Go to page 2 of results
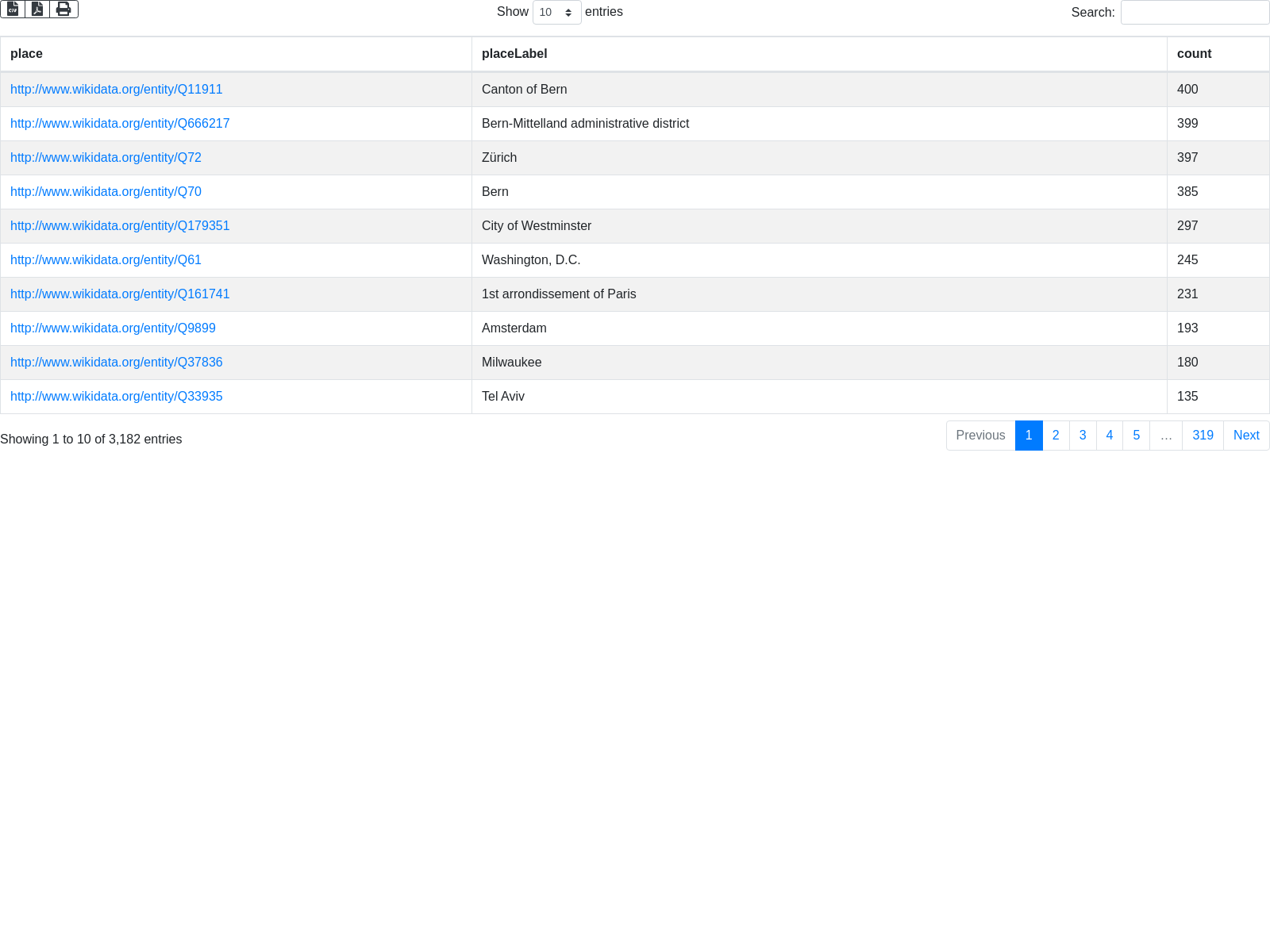 (x=1056, y=436)
